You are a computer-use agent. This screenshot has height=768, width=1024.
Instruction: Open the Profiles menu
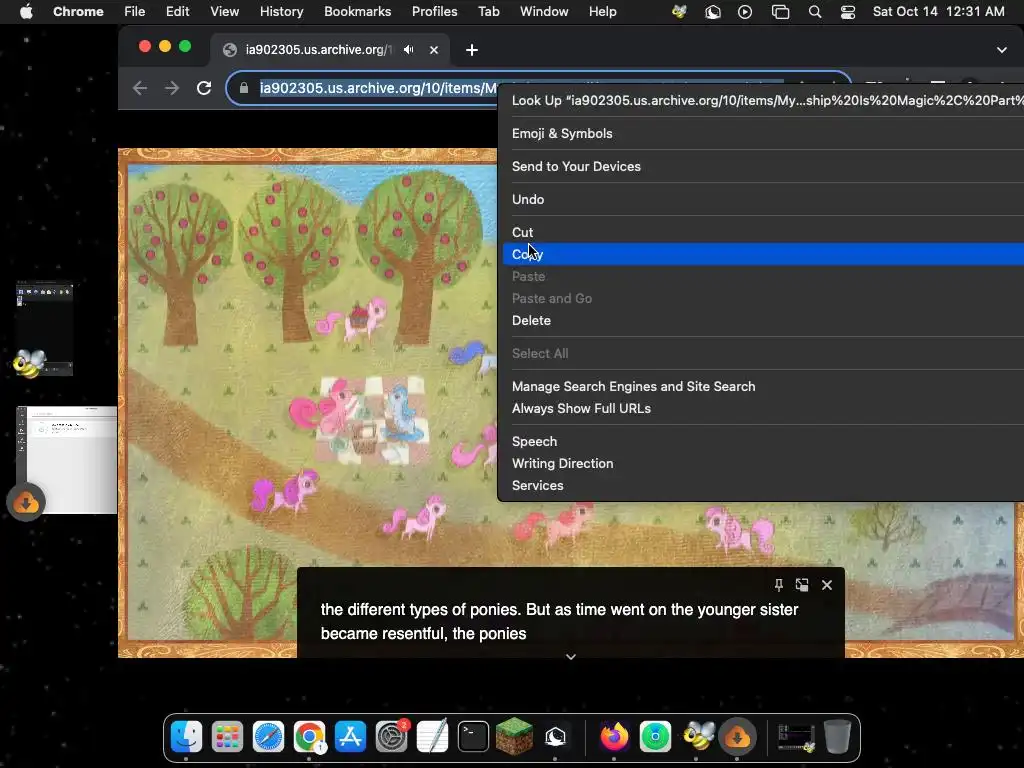tap(434, 11)
